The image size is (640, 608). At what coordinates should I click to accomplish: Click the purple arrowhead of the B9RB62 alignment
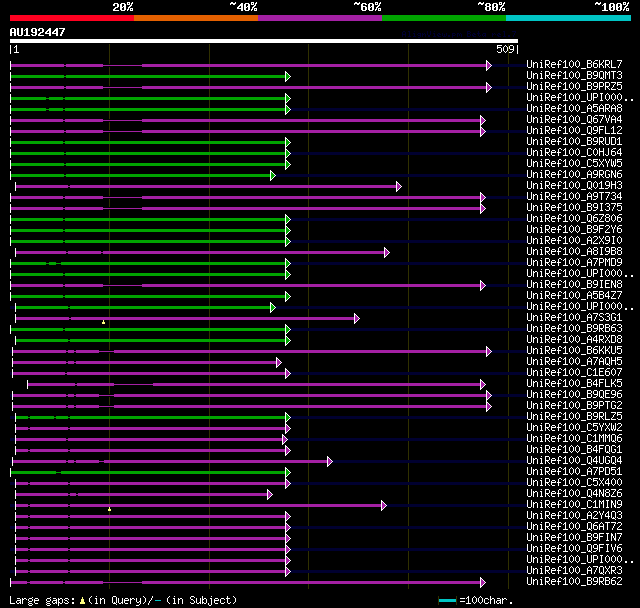coord(483,582)
